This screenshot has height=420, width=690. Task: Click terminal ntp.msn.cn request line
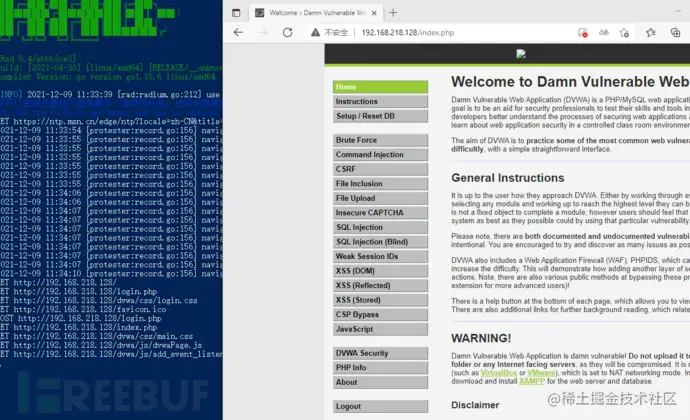pos(111,122)
